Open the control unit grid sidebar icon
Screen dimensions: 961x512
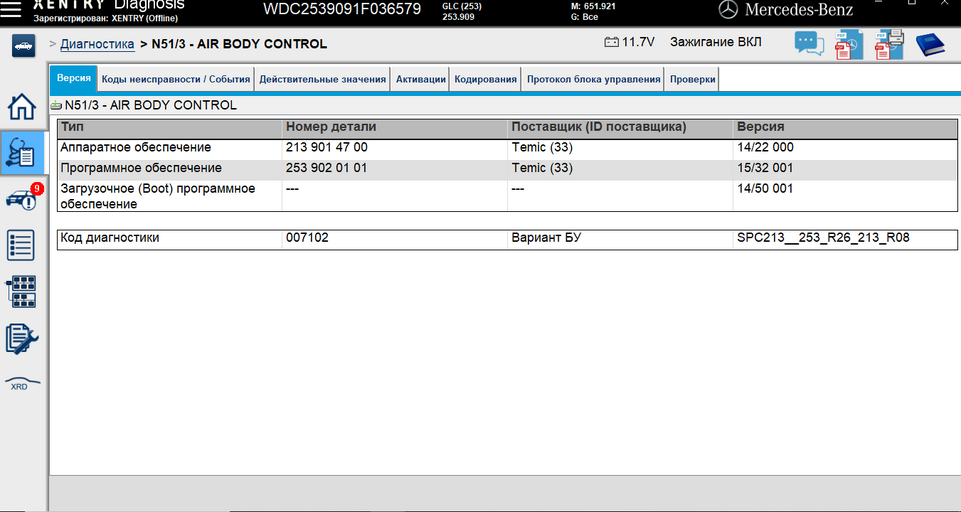(21, 291)
